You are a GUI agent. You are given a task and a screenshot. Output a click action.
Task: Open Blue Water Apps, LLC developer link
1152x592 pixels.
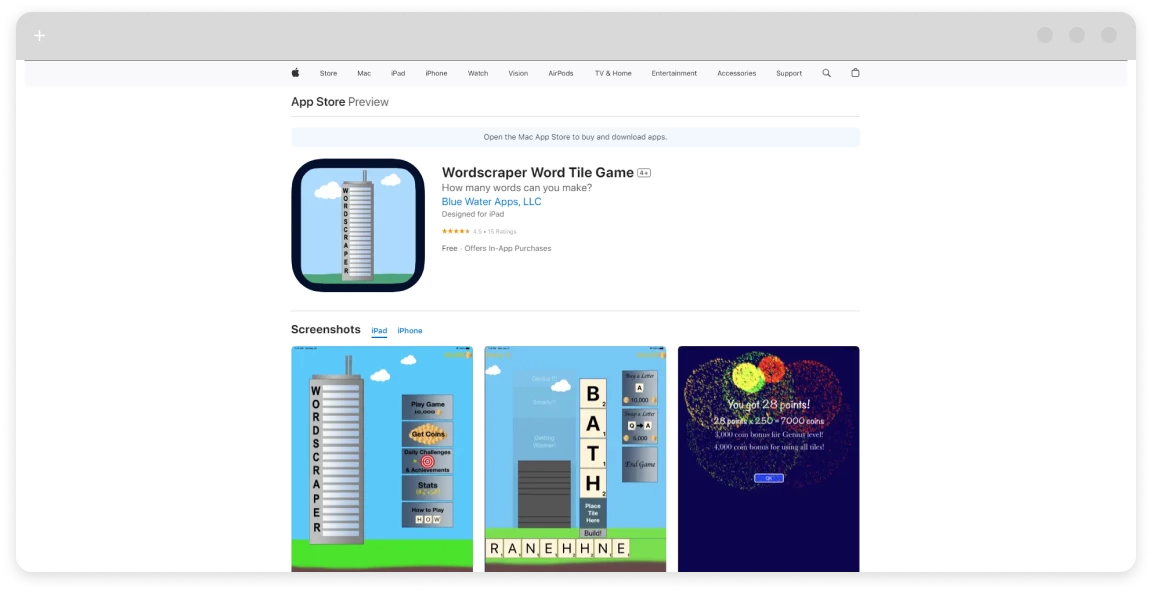click(x=491, y=201)
